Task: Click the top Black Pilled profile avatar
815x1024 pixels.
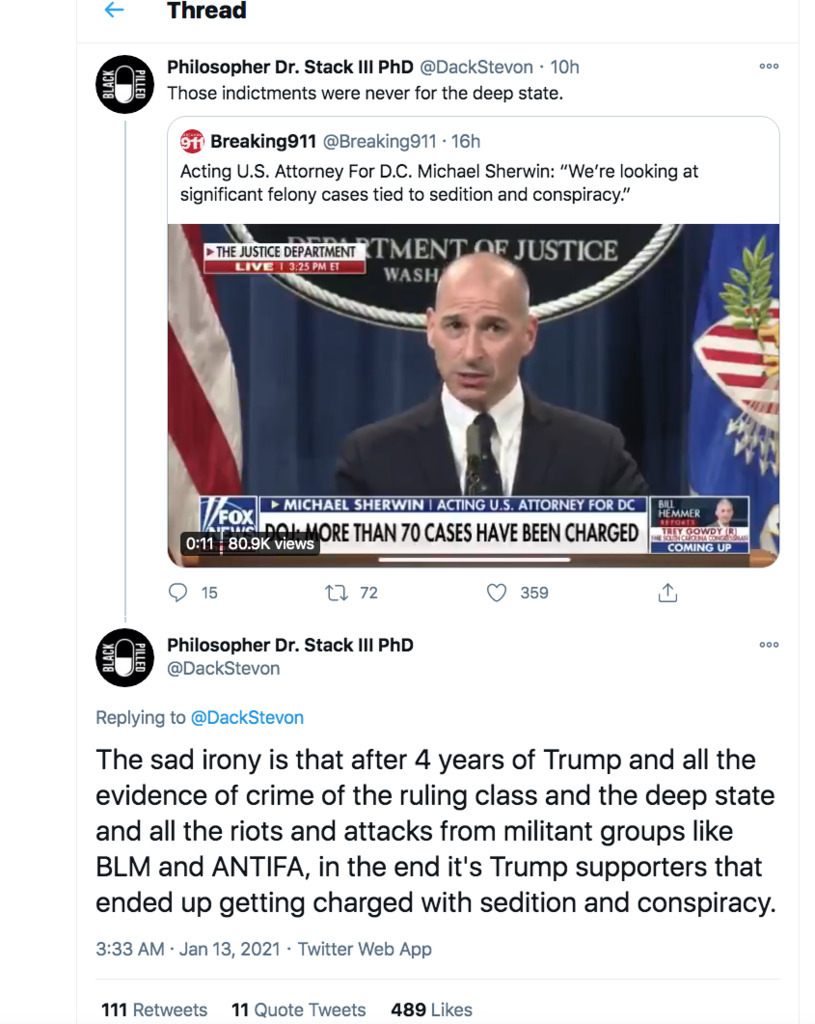Action: 124,84
